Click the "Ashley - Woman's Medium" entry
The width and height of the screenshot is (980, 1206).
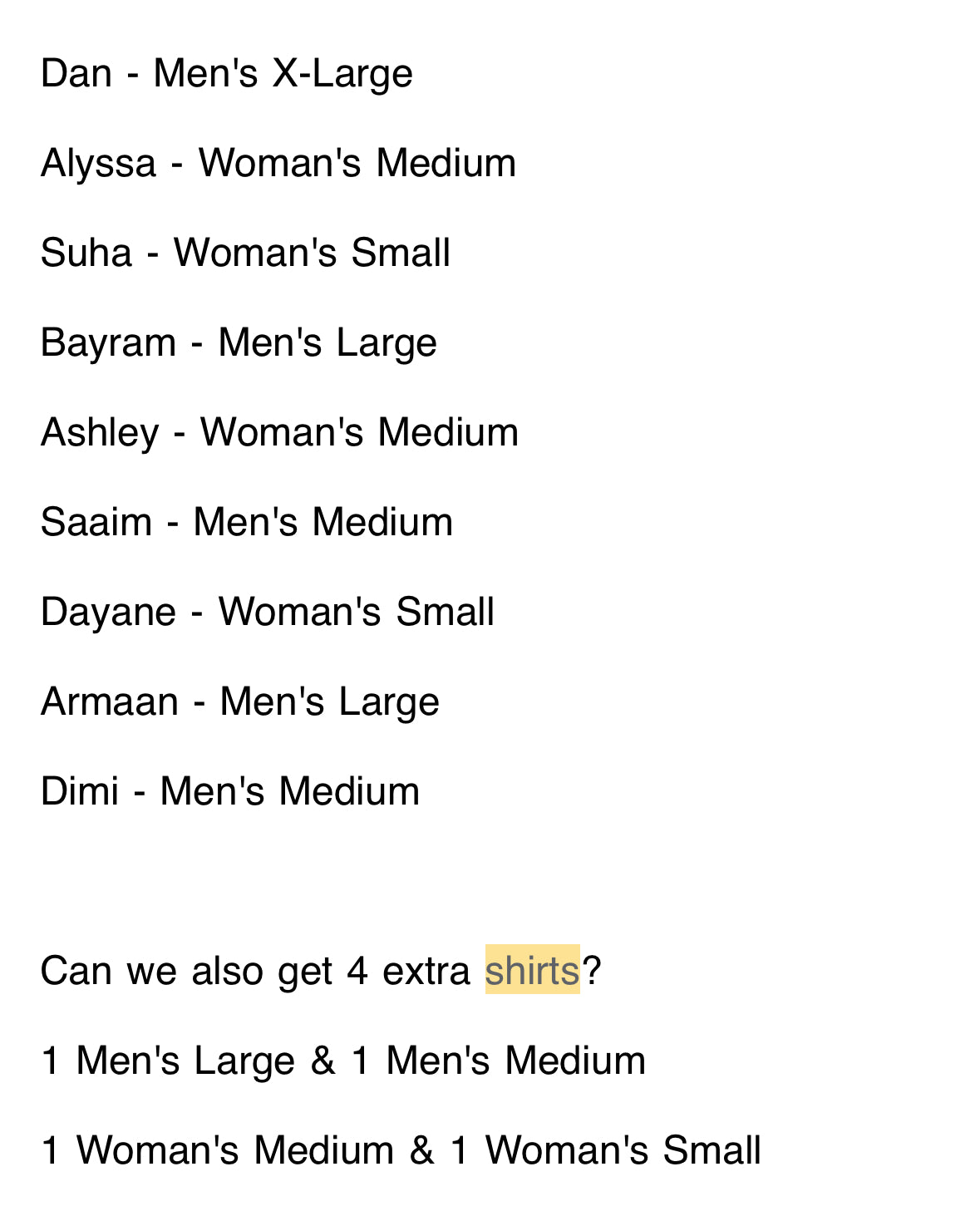coord(279,432)
